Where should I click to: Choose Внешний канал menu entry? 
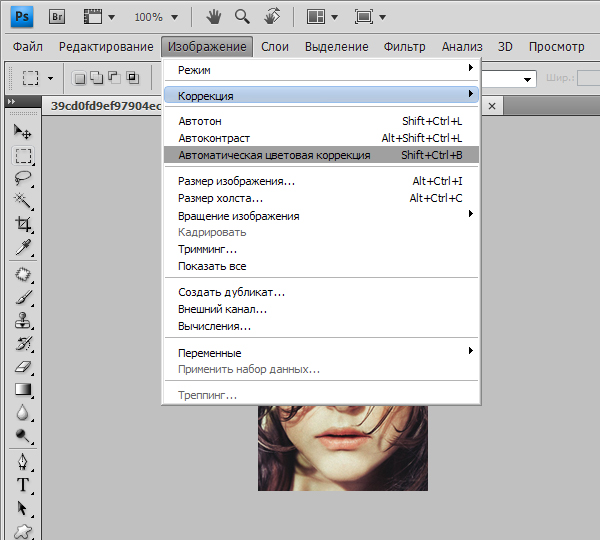point(321,309)
